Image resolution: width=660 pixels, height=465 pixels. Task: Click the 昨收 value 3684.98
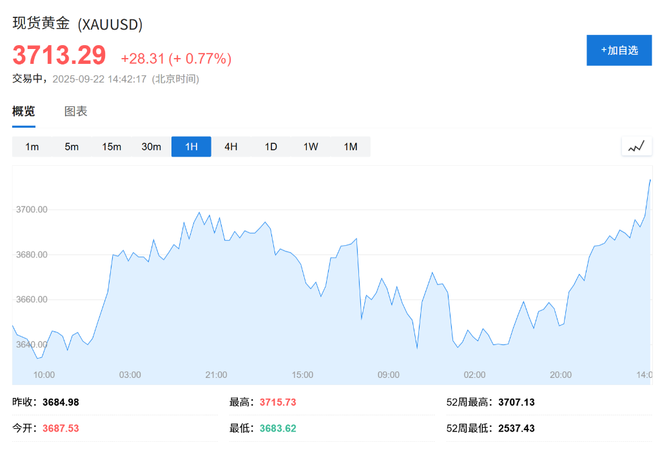tap(60, 402)
